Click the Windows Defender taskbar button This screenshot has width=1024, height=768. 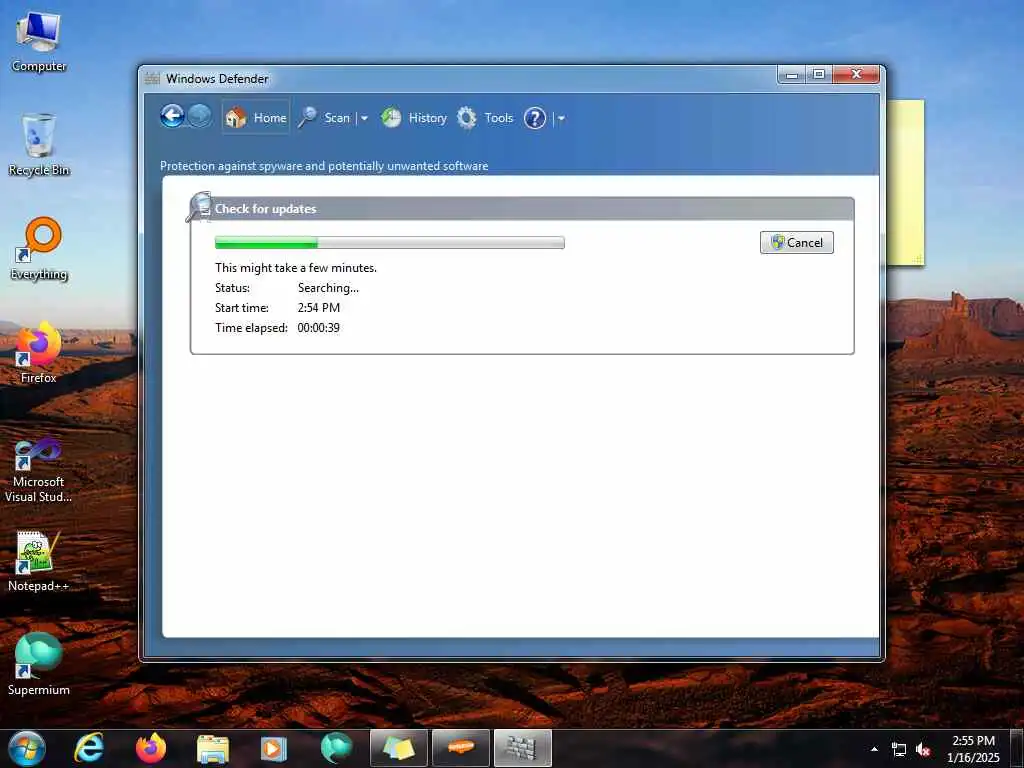tap(522, 748)
